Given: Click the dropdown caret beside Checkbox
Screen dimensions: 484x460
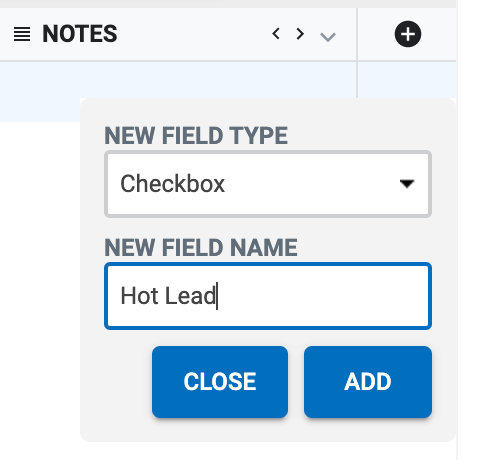Looking at the screenshot, I should (x=407, y=184).
